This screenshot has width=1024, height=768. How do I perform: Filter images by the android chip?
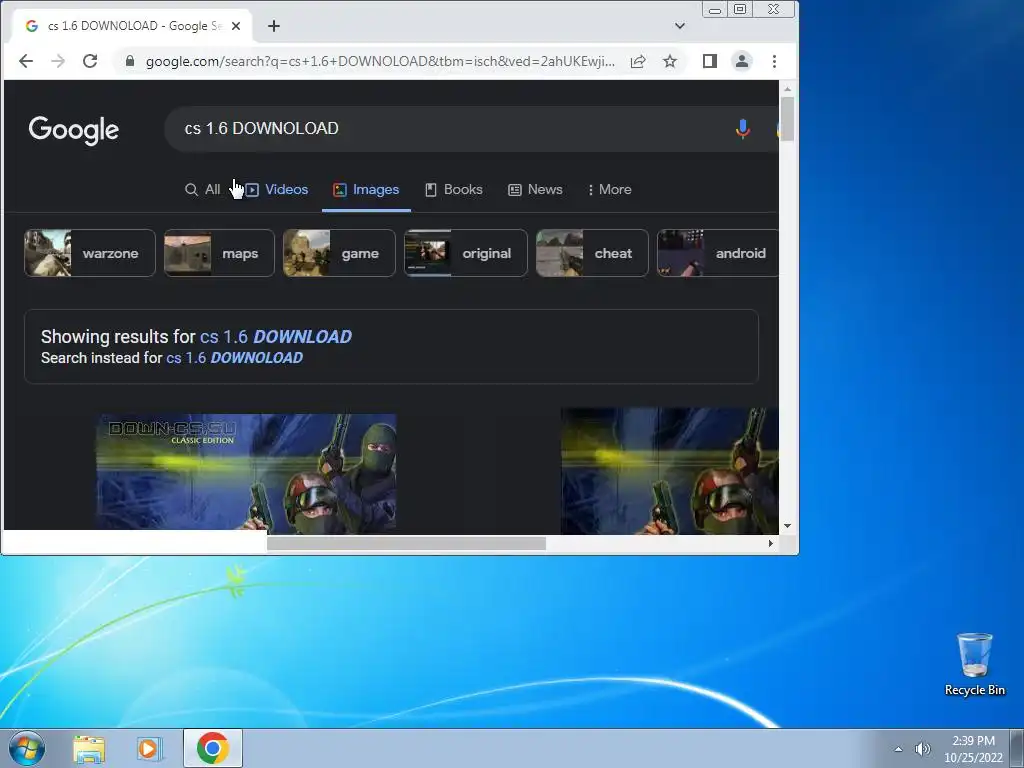718,253
